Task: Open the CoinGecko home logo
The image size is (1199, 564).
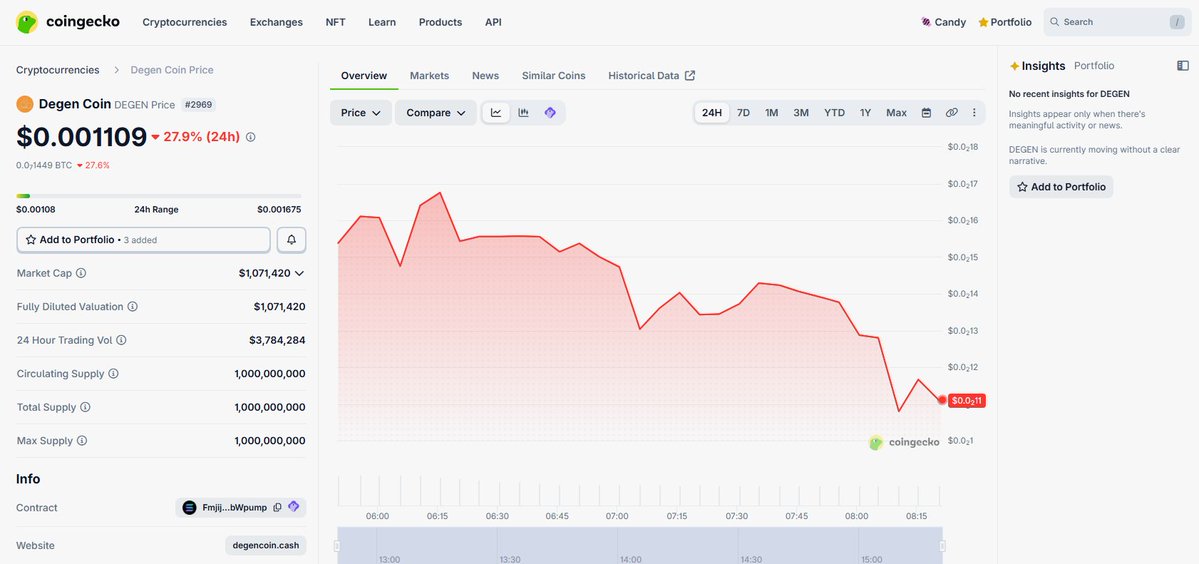Action: [x=67, y=22]
